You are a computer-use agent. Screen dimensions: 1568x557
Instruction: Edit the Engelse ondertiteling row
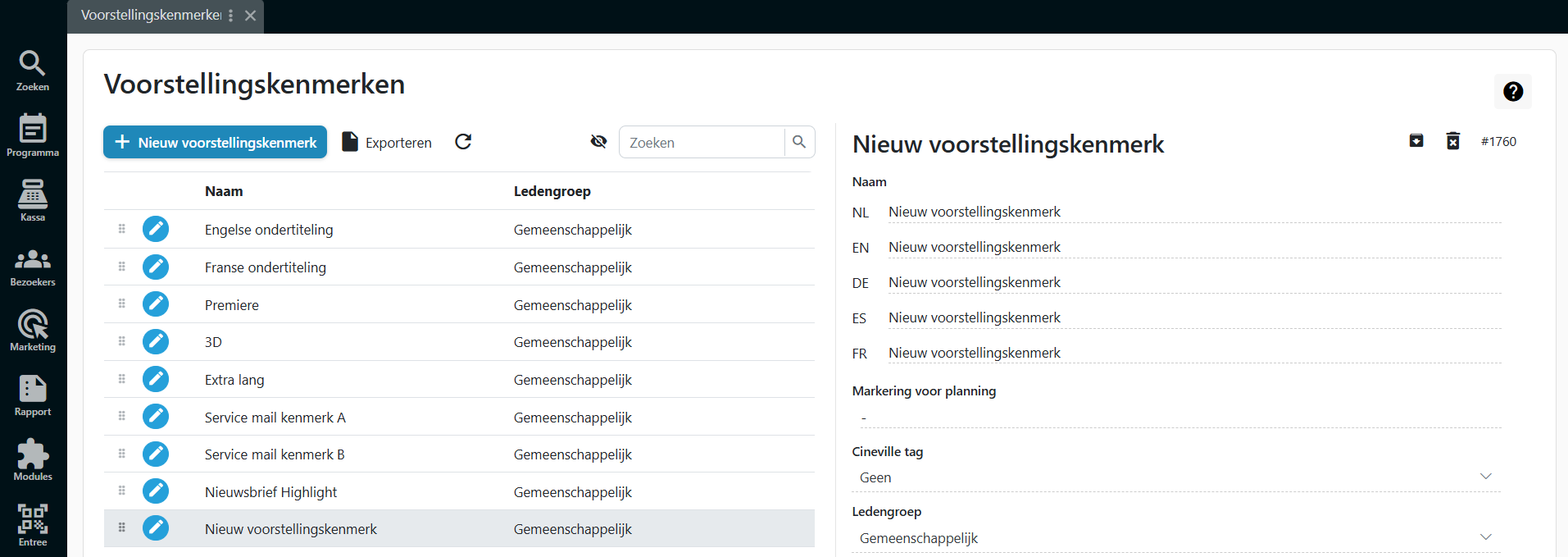coord(156,229)
